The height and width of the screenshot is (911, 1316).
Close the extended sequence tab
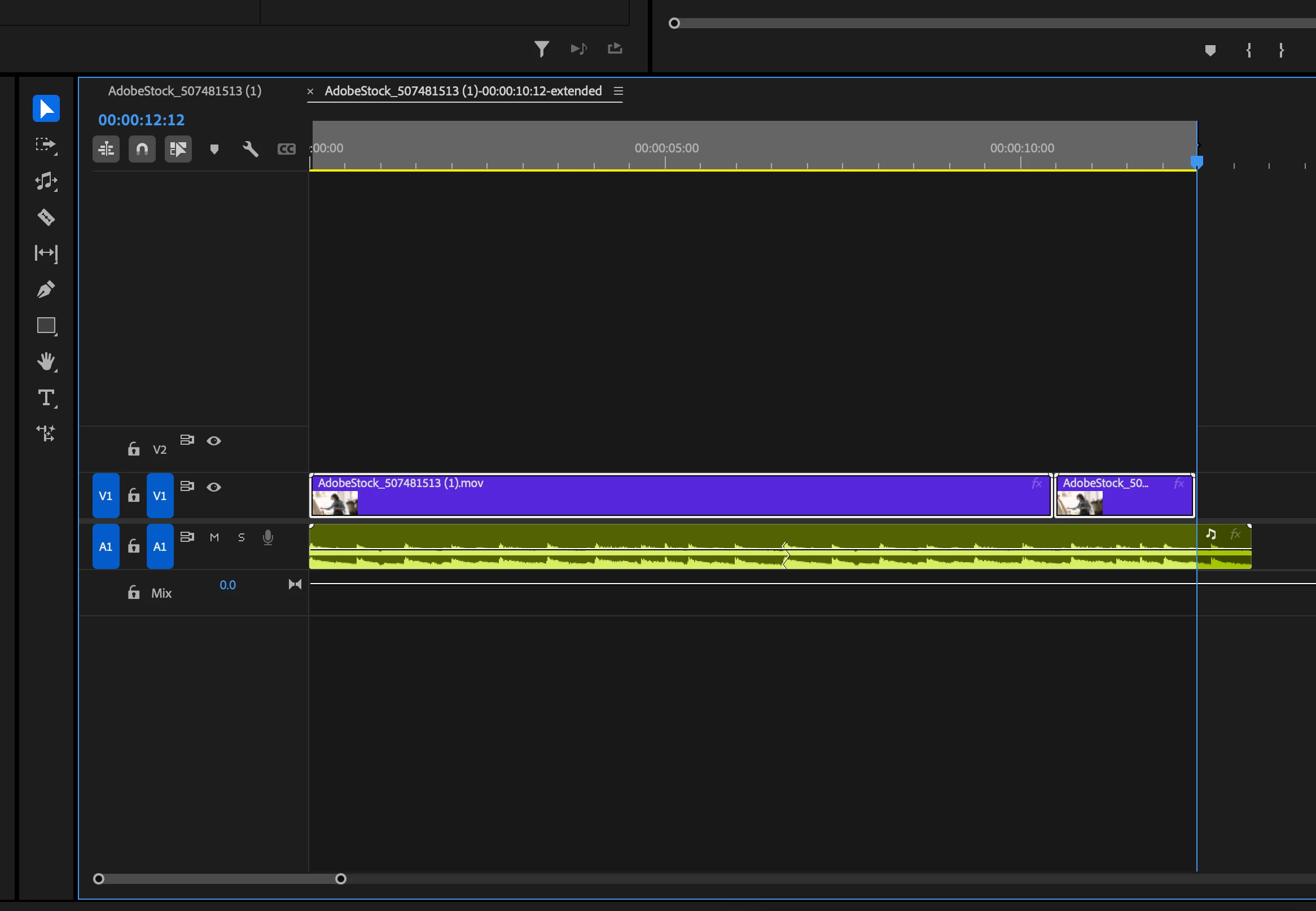[310, 91]
